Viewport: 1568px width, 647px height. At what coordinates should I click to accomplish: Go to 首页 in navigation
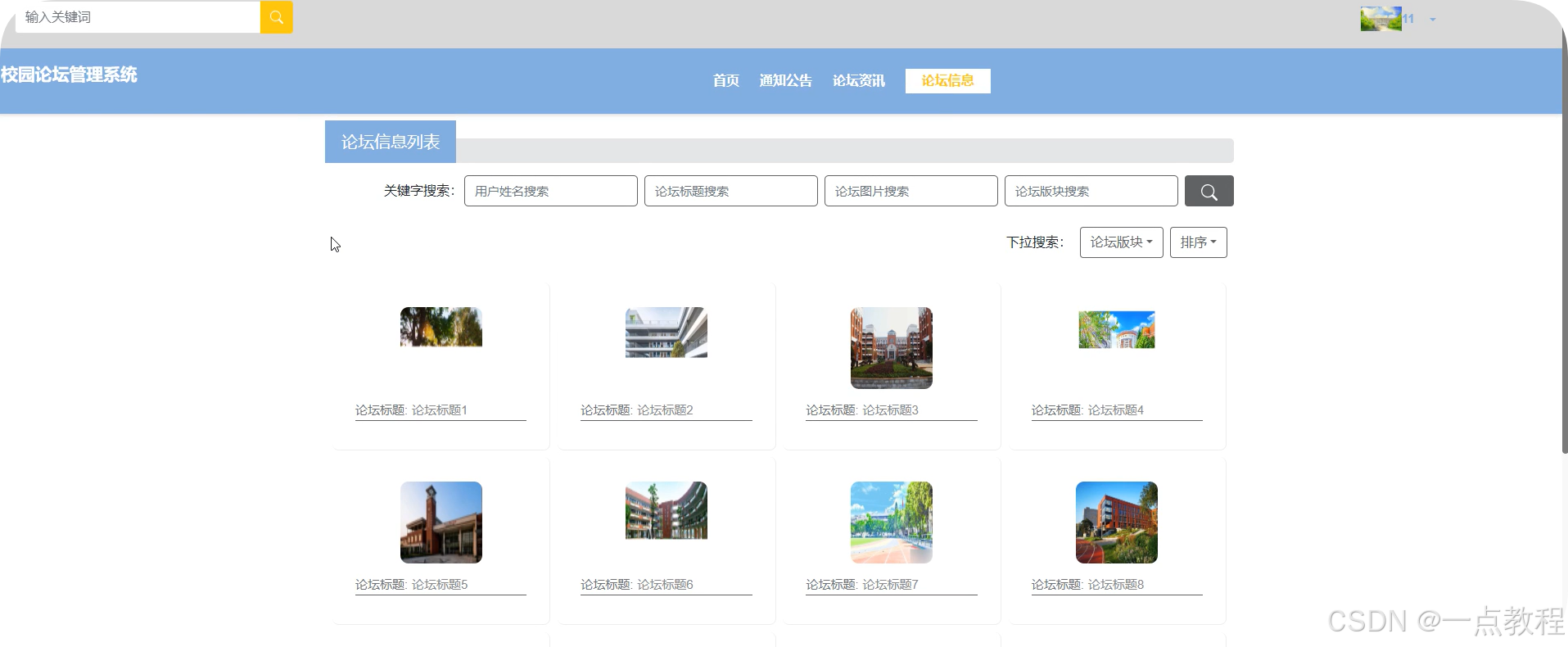coord(726,80)
